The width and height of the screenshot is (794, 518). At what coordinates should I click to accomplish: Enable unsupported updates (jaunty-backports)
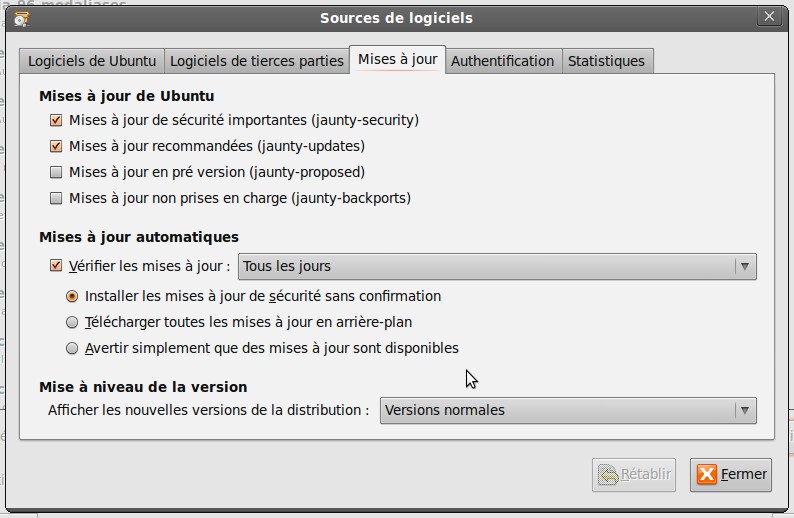click(56, 198)
